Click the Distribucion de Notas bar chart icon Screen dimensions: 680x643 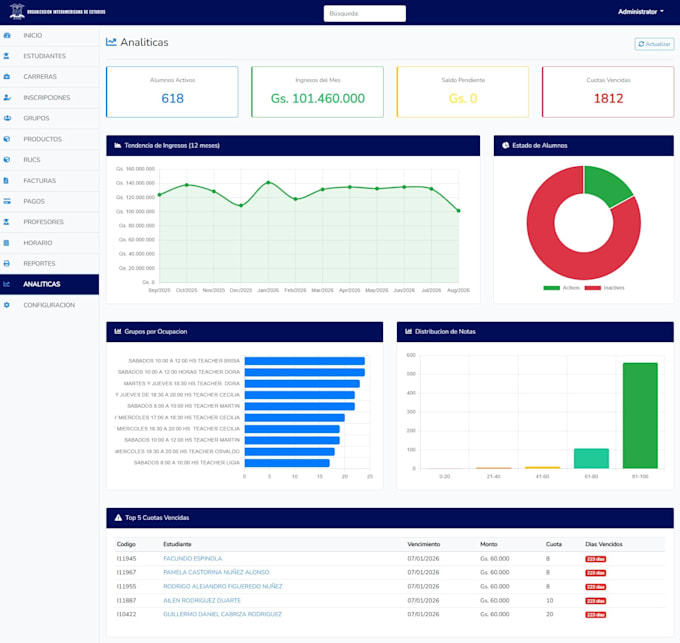[409, 332]
